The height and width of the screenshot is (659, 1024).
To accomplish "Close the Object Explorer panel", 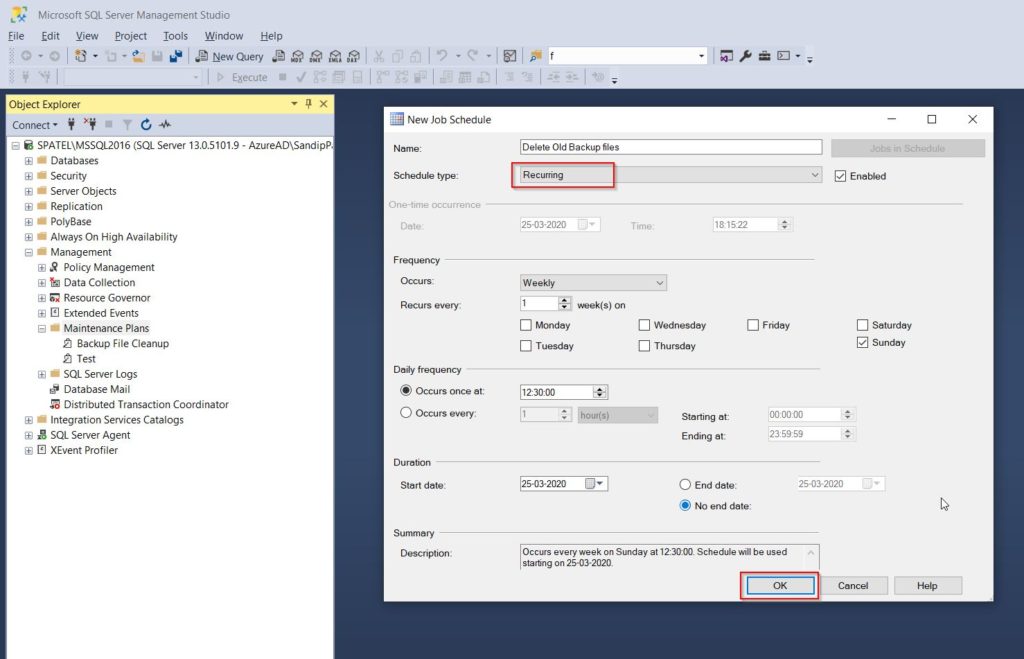I will [x=323, y=104].
